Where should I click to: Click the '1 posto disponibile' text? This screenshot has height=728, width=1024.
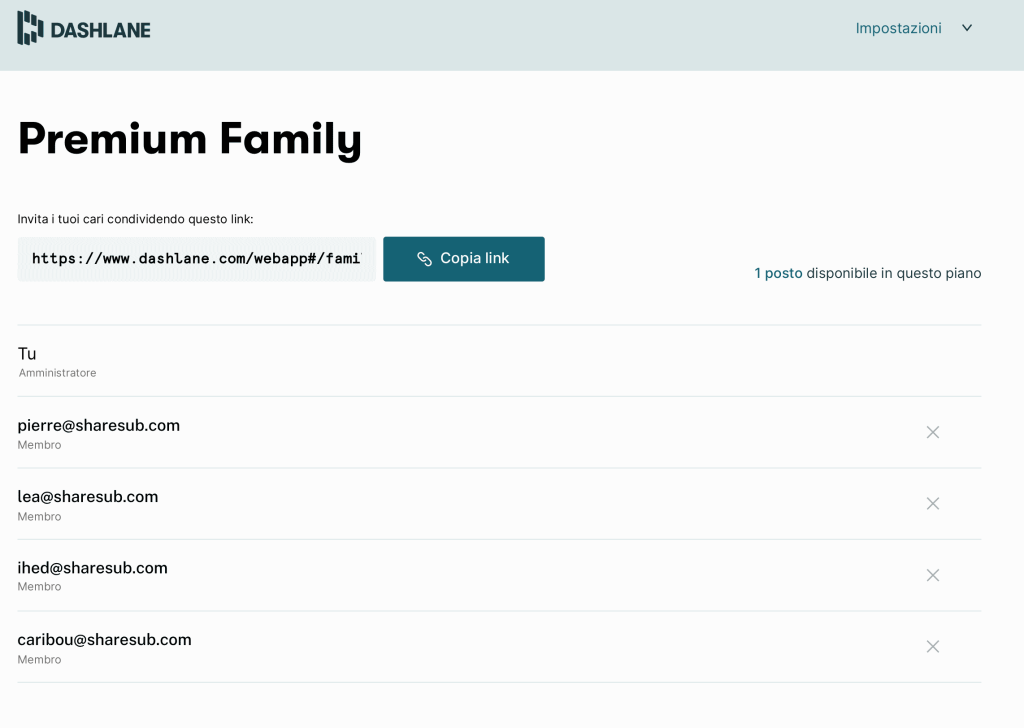click(x=868, y=274)
